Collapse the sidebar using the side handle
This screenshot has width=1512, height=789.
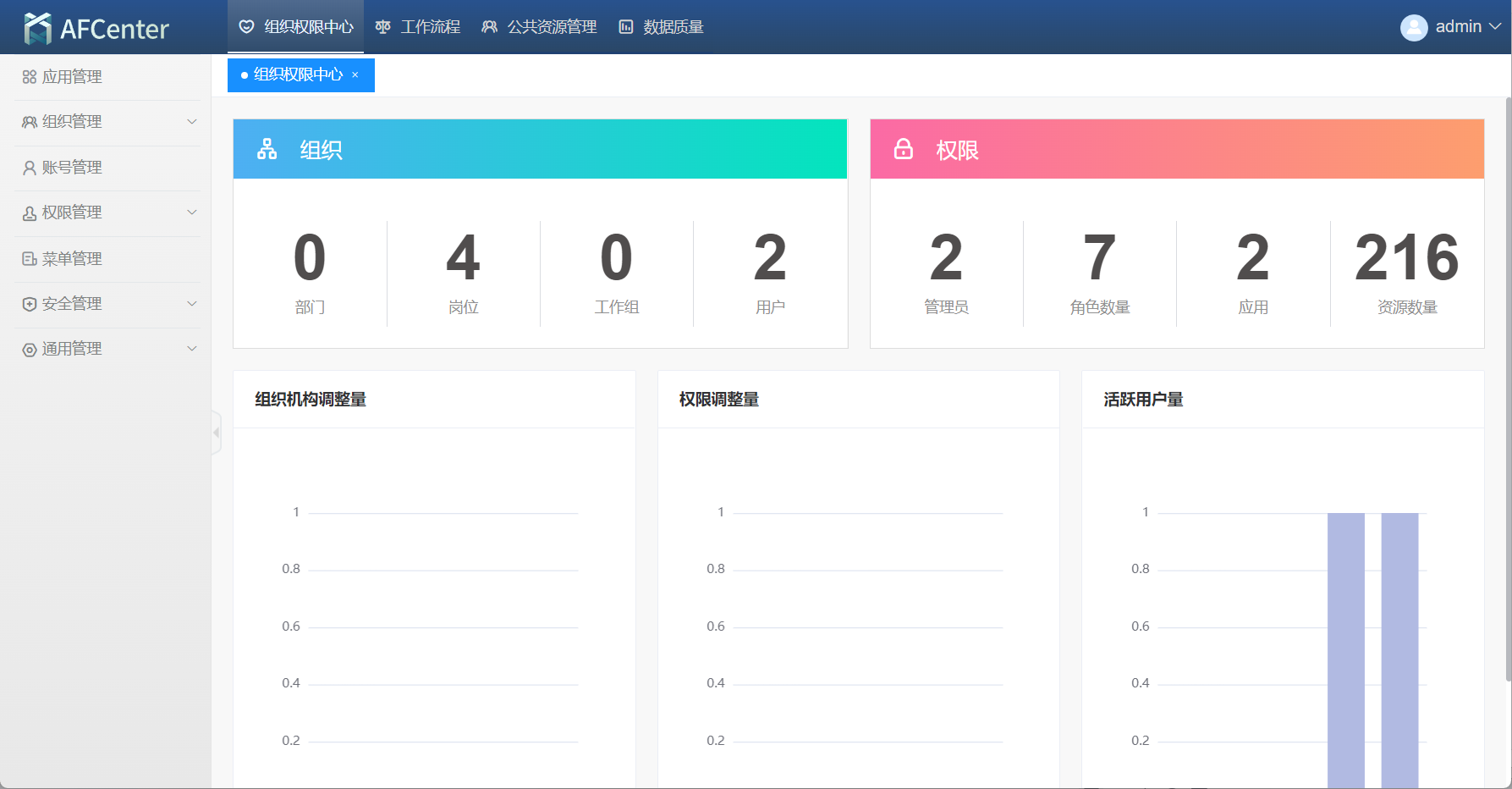click(217, 433)
